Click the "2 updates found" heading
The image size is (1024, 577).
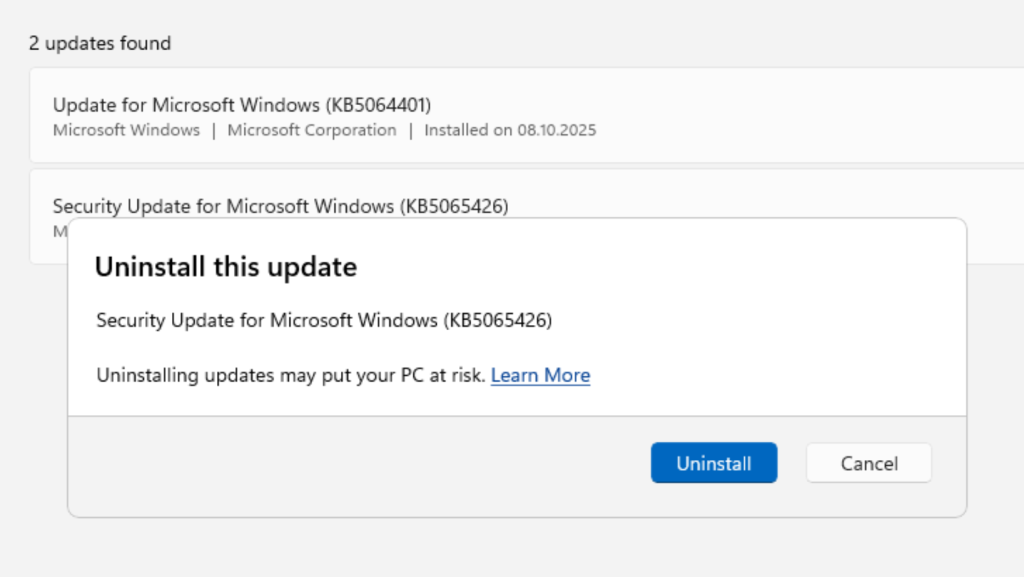(100, 43)
